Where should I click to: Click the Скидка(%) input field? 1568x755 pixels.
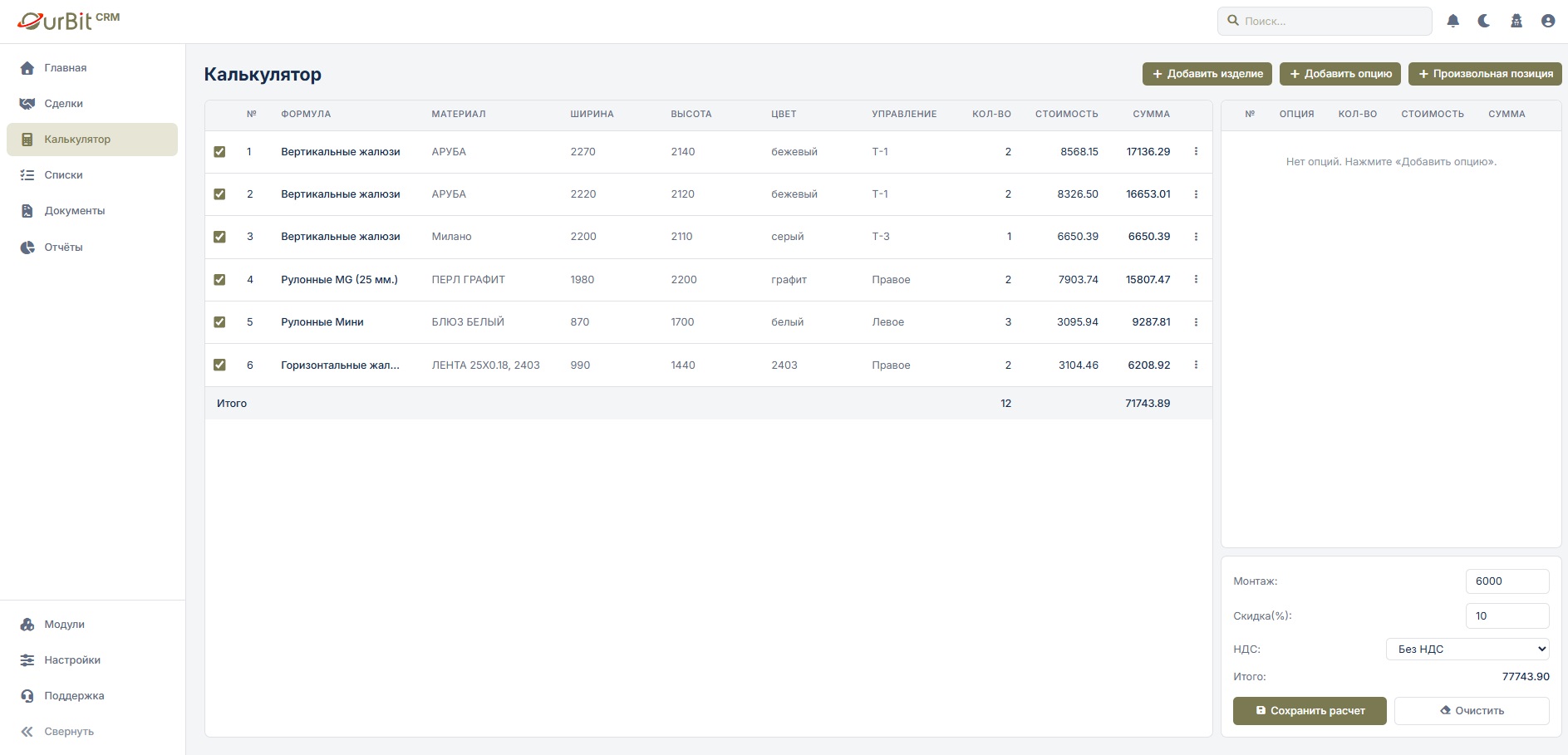tap(1507, 616)
